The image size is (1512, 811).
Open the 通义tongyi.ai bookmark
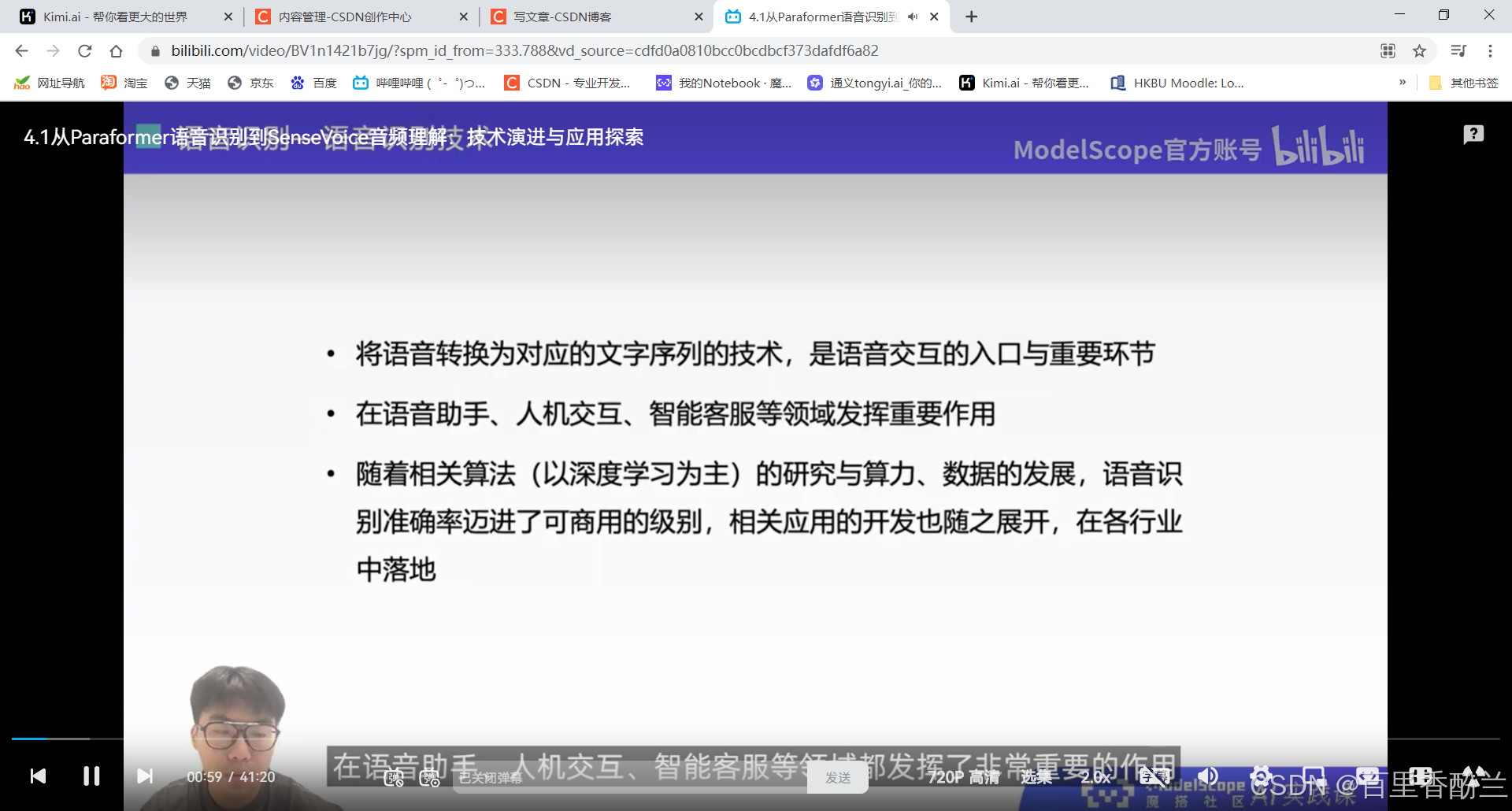875,83
